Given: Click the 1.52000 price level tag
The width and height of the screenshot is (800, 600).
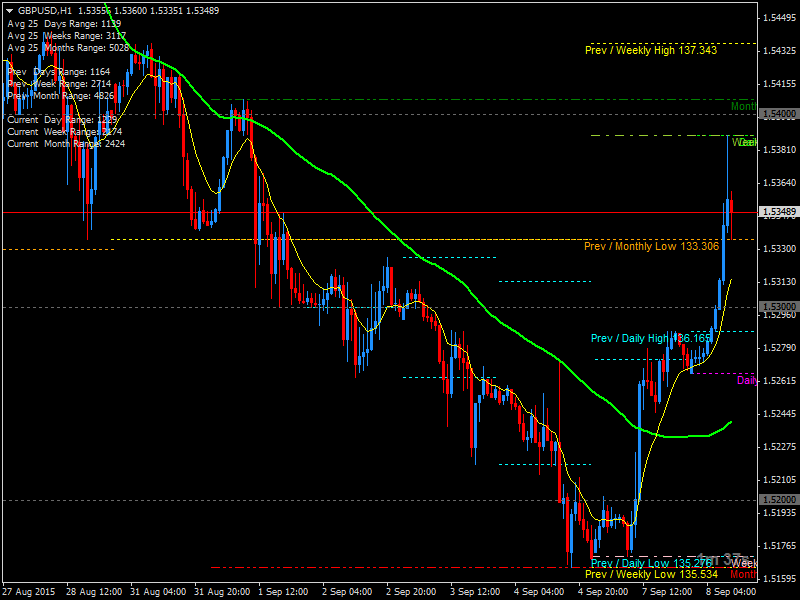Looking at the screenshot, I should (779, 500).
